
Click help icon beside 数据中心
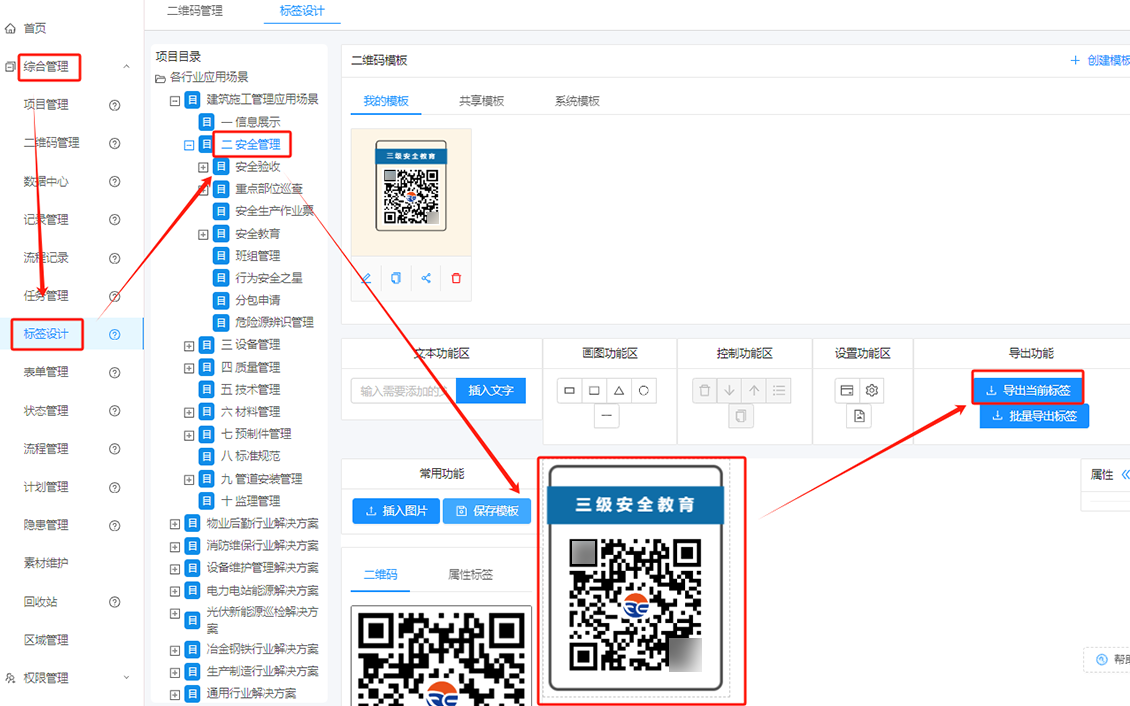click(114, 182)
